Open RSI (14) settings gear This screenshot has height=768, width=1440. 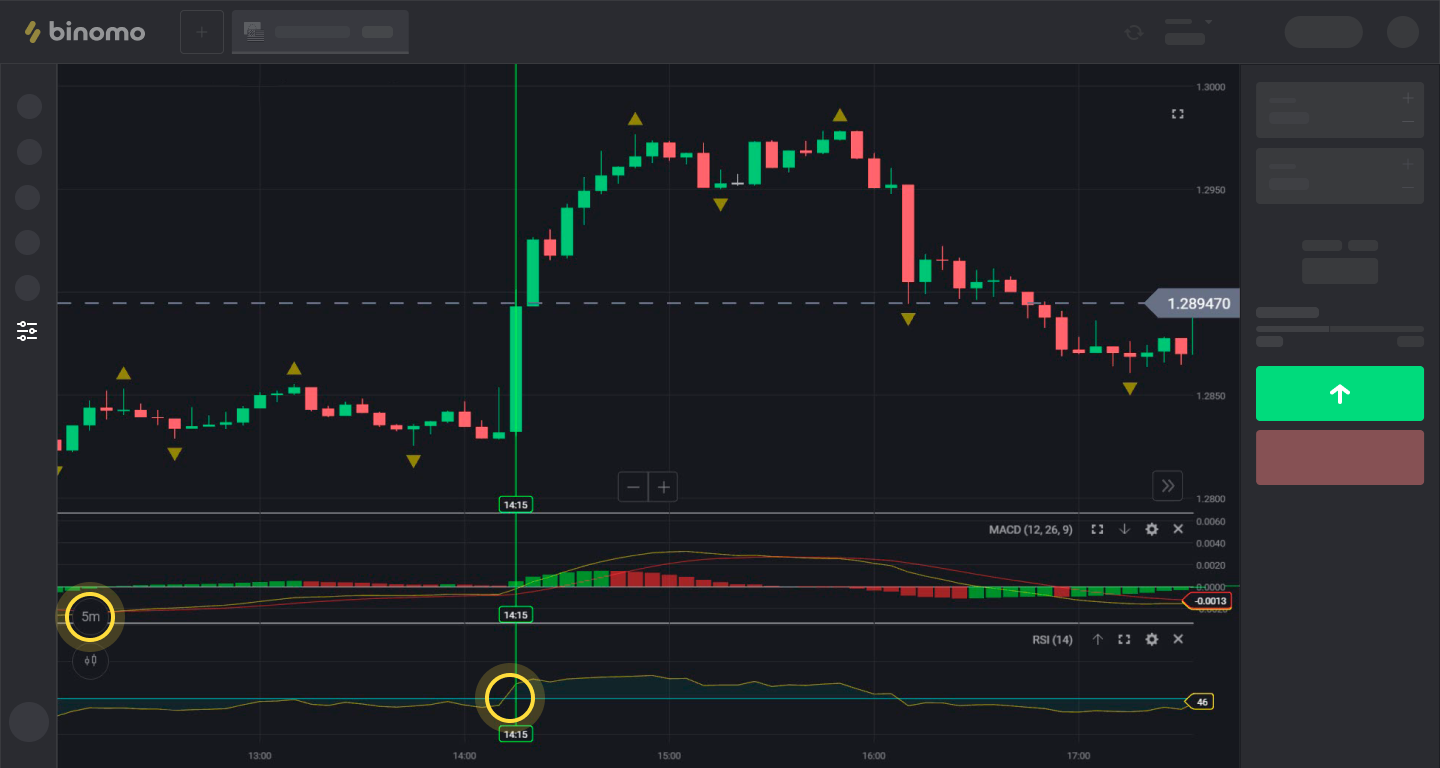(1151, 639)
